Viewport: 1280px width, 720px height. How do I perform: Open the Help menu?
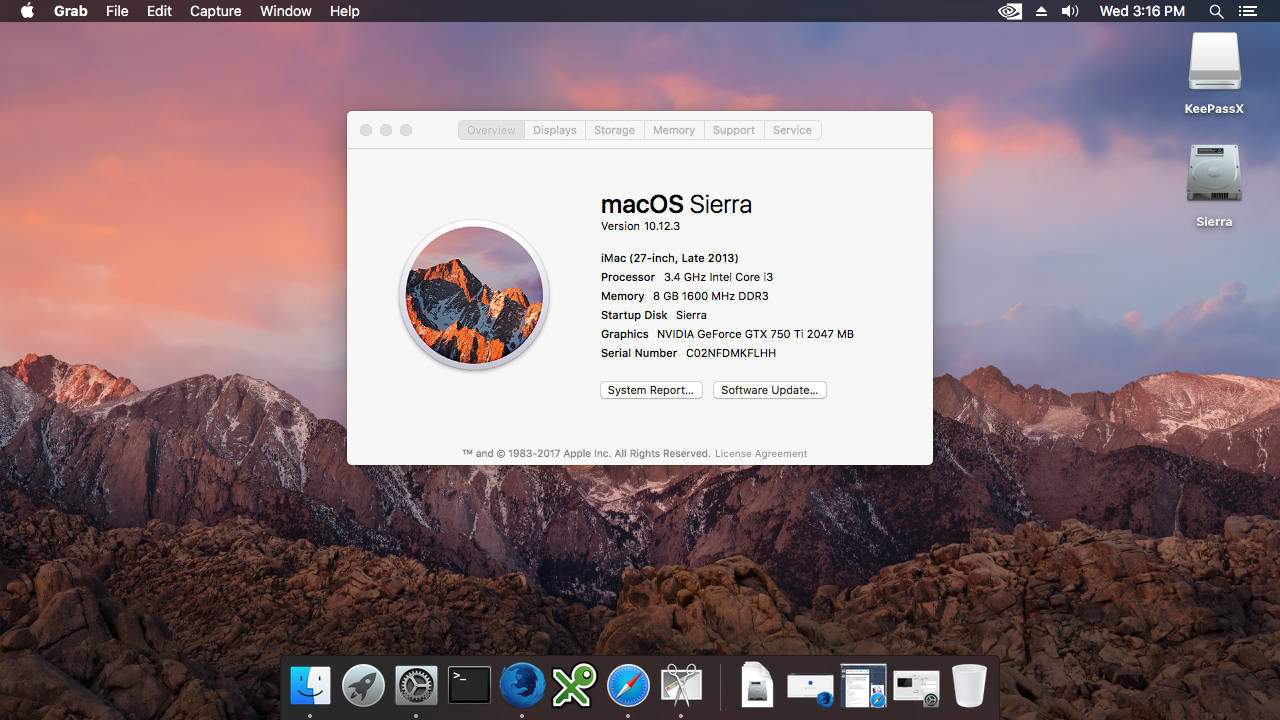pyautogui.click(x=344, y=11)
